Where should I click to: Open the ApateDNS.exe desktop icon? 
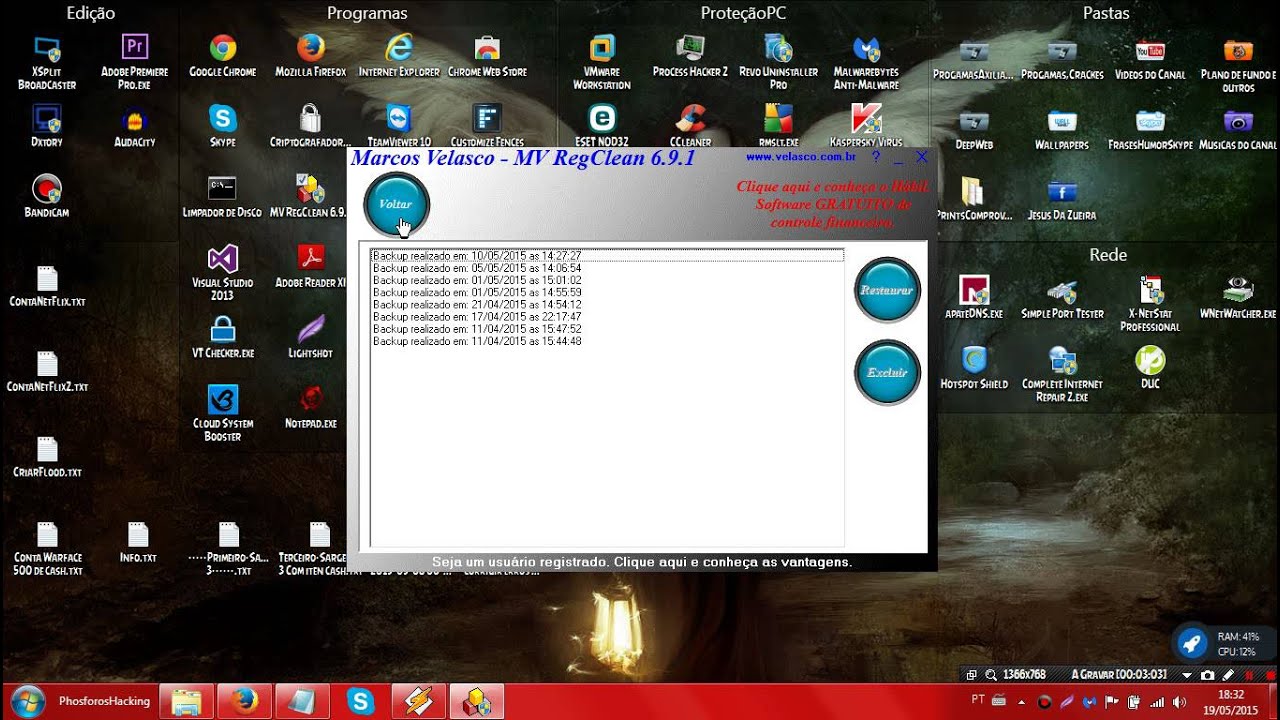click(974, 298)
